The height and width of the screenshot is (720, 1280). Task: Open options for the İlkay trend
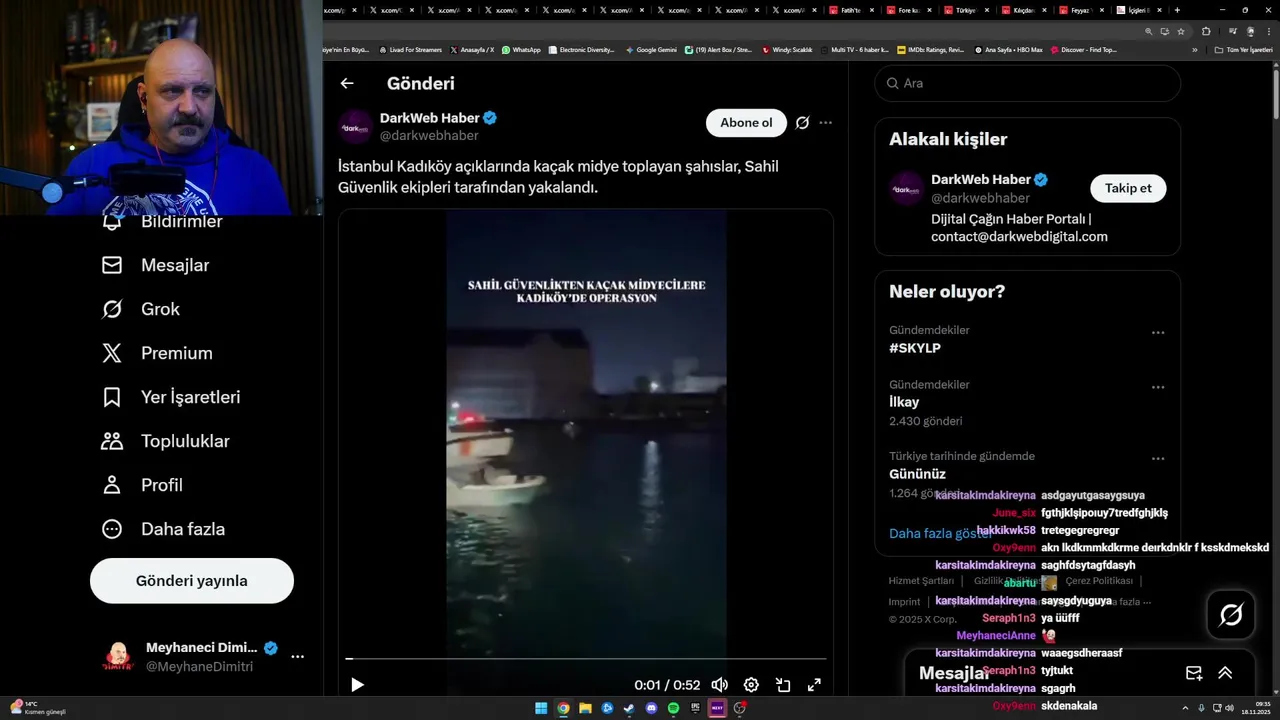(1158, 387)
